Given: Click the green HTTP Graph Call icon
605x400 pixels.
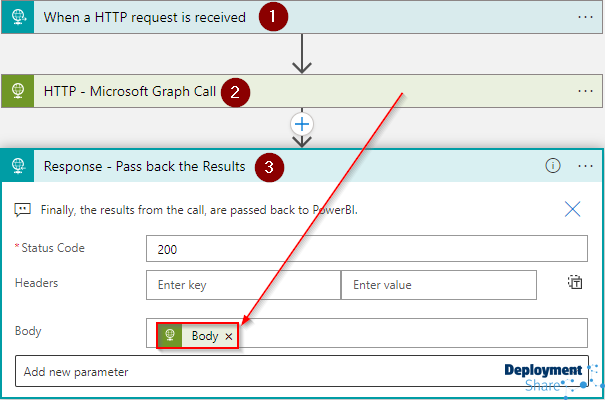Looking at the screenshot, I should pos(18,90).
